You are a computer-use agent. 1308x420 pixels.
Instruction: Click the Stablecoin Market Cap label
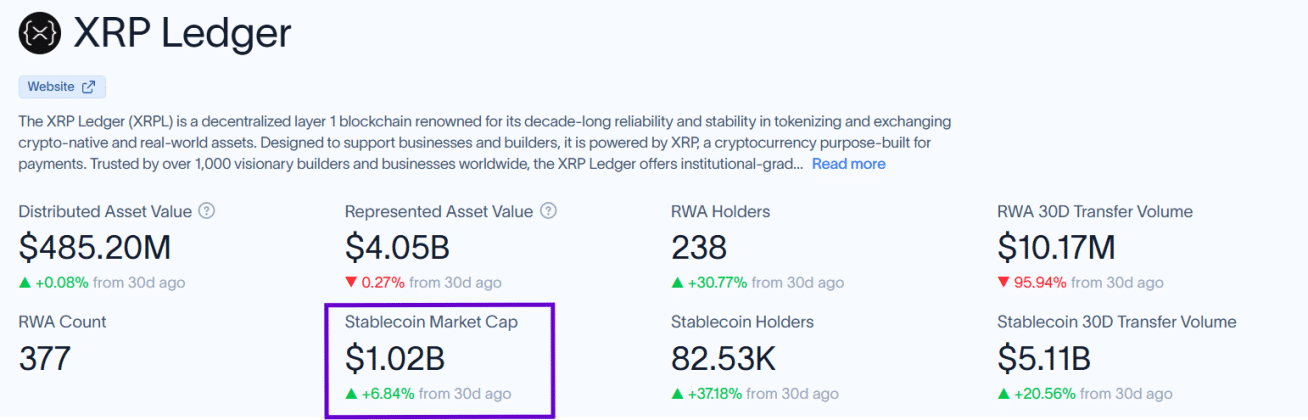[x=432, y=322]
